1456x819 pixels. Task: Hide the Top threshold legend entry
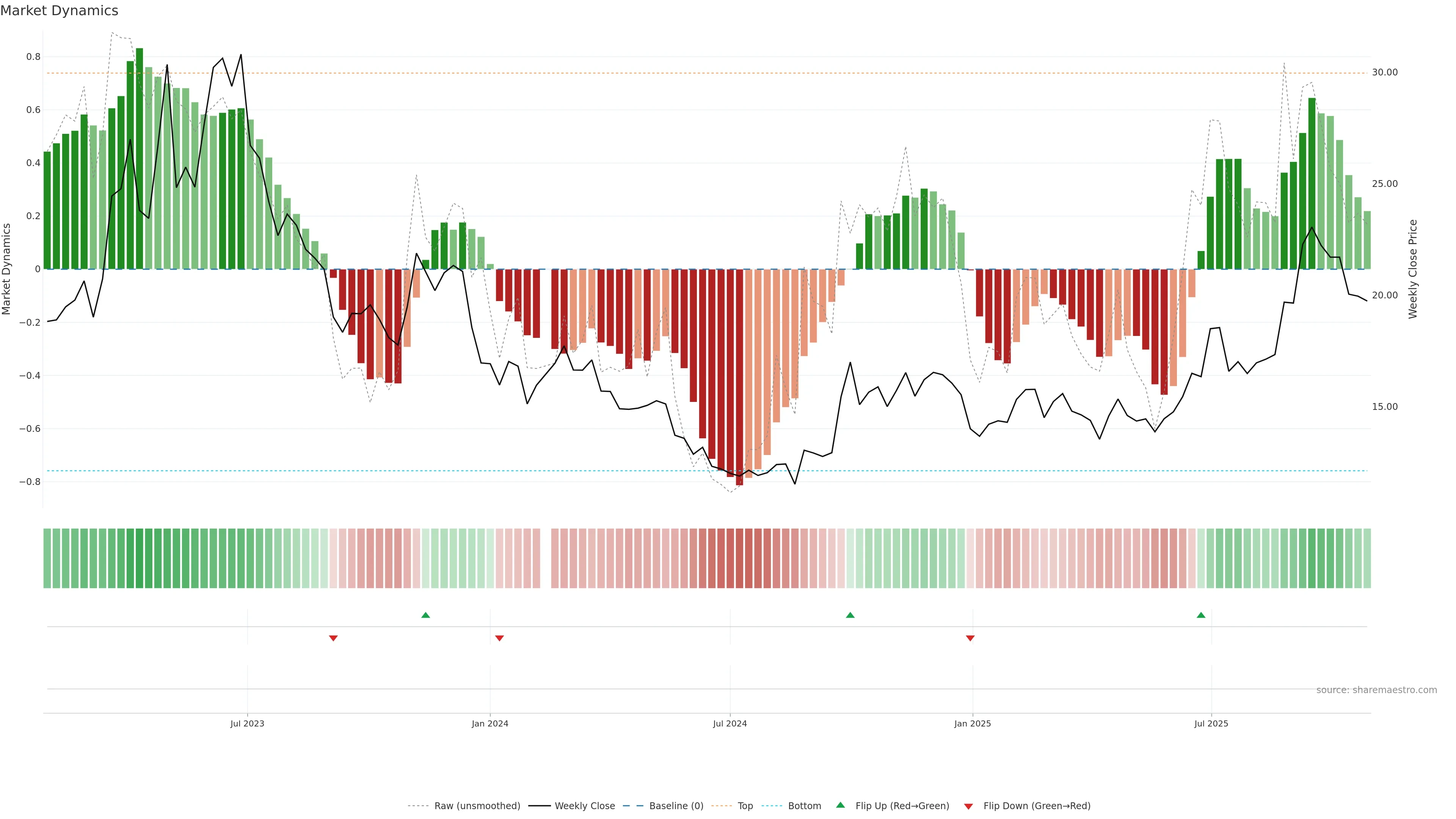pyautogui.click(x=745, y=806)
